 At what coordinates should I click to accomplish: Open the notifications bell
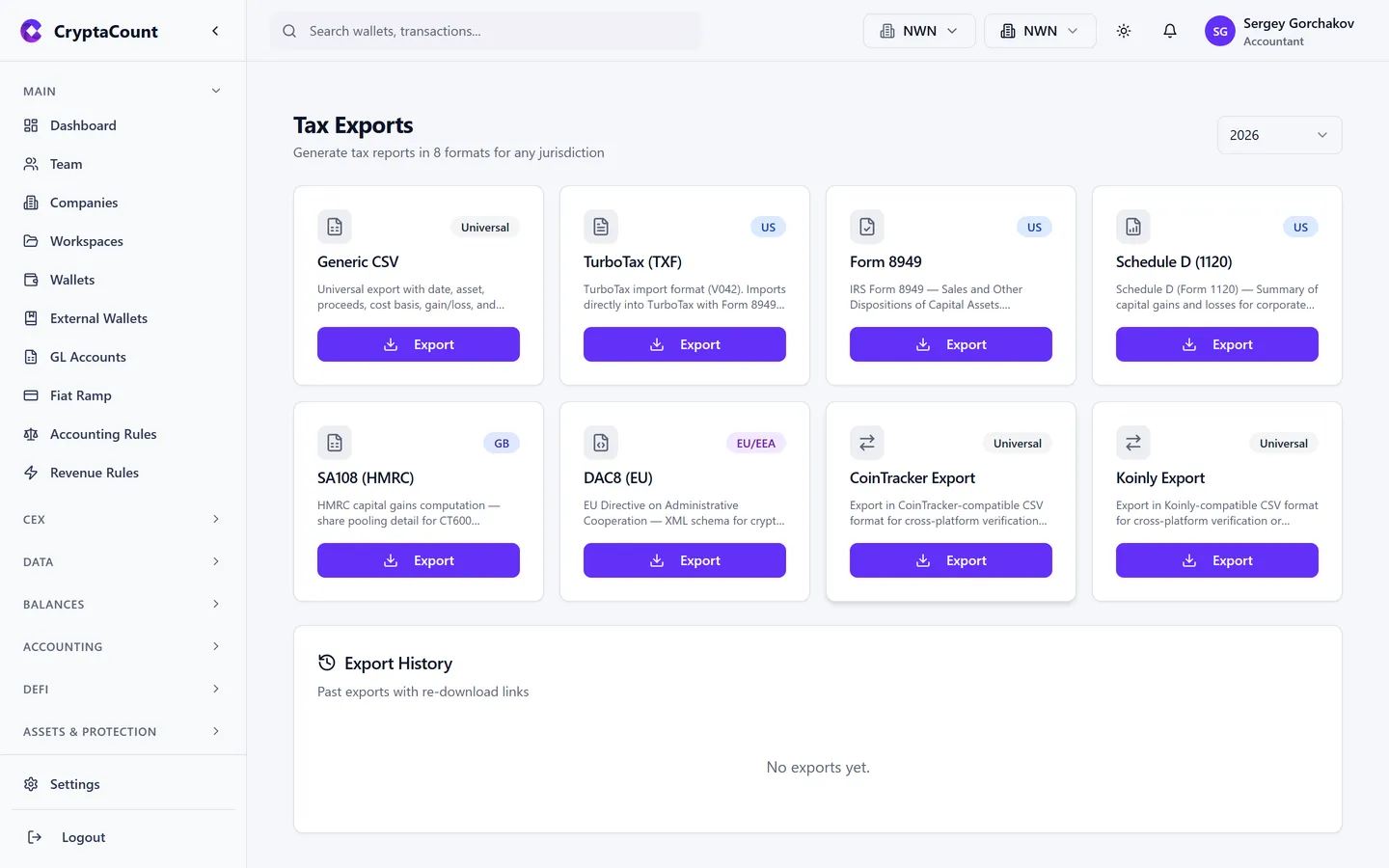click(x=1170, y=31)
